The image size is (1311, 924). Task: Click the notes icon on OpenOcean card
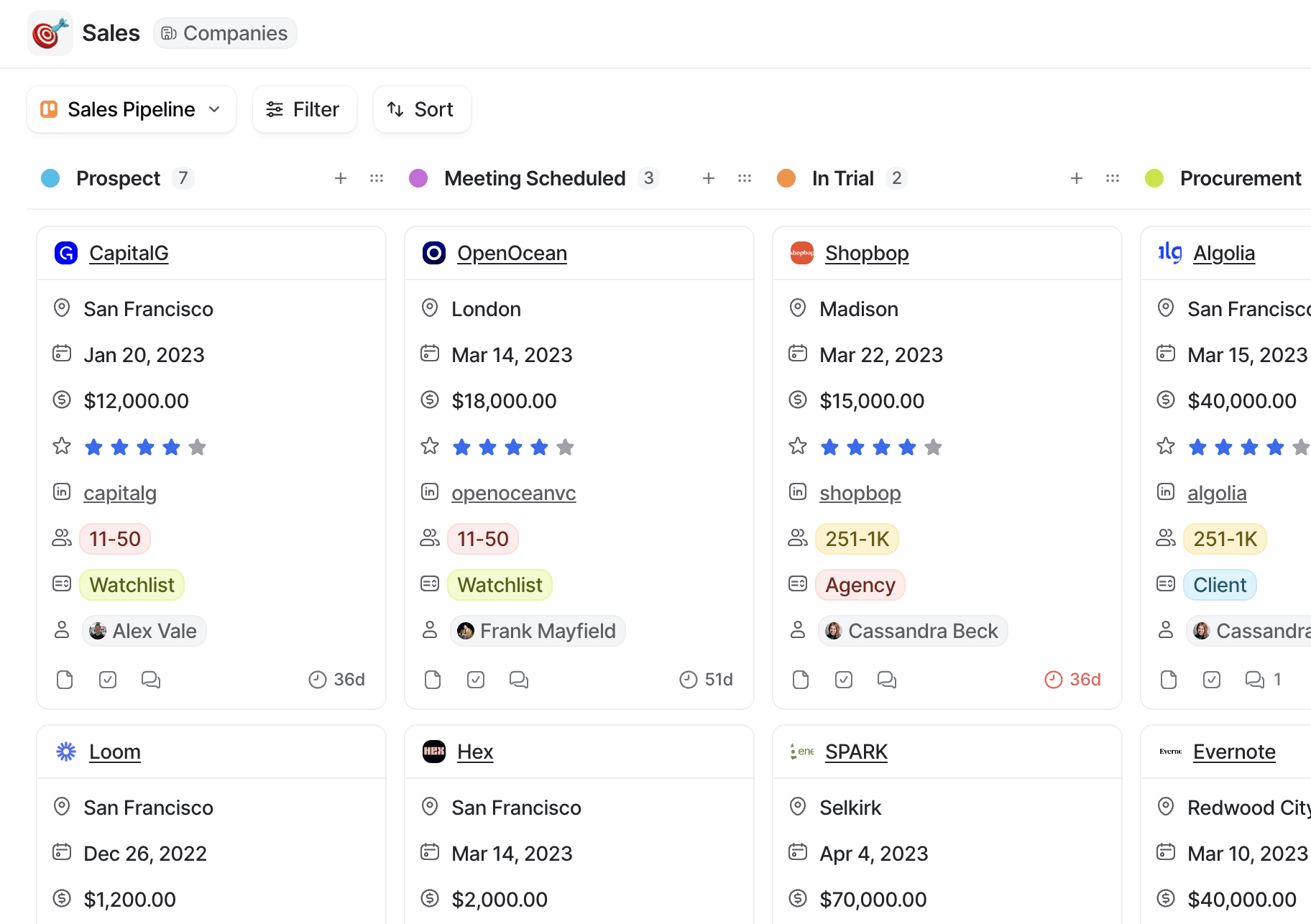pyautogui.click(x=433, y=680)
